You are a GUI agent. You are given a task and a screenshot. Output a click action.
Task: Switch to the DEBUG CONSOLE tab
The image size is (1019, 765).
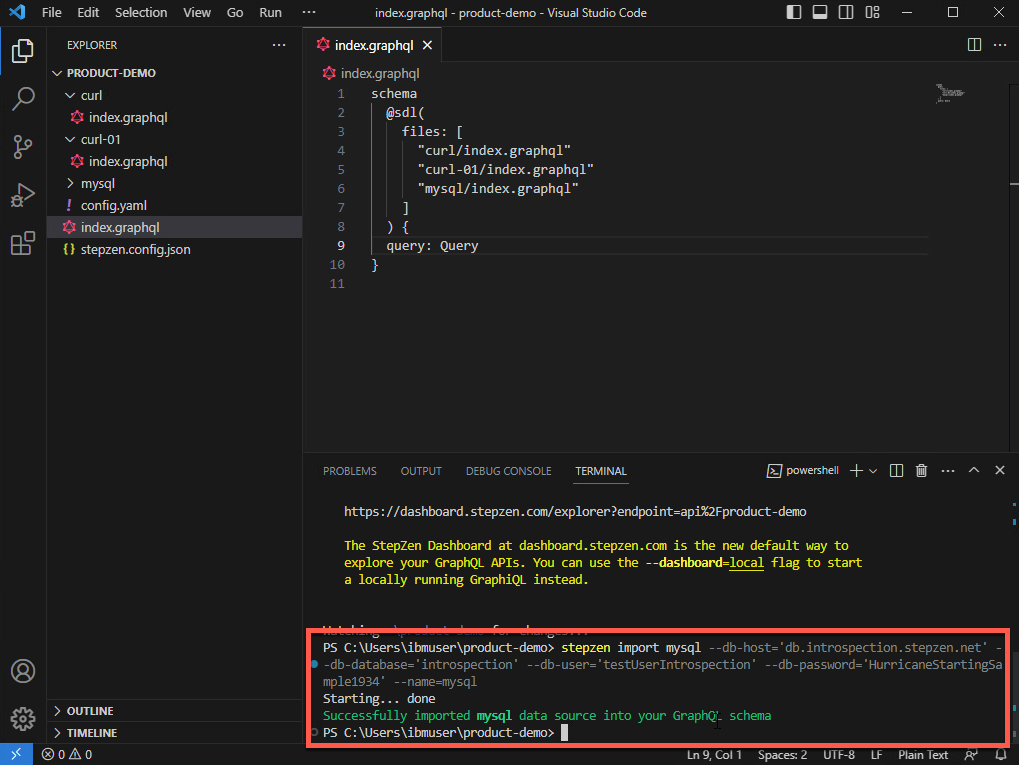(508, 471)
